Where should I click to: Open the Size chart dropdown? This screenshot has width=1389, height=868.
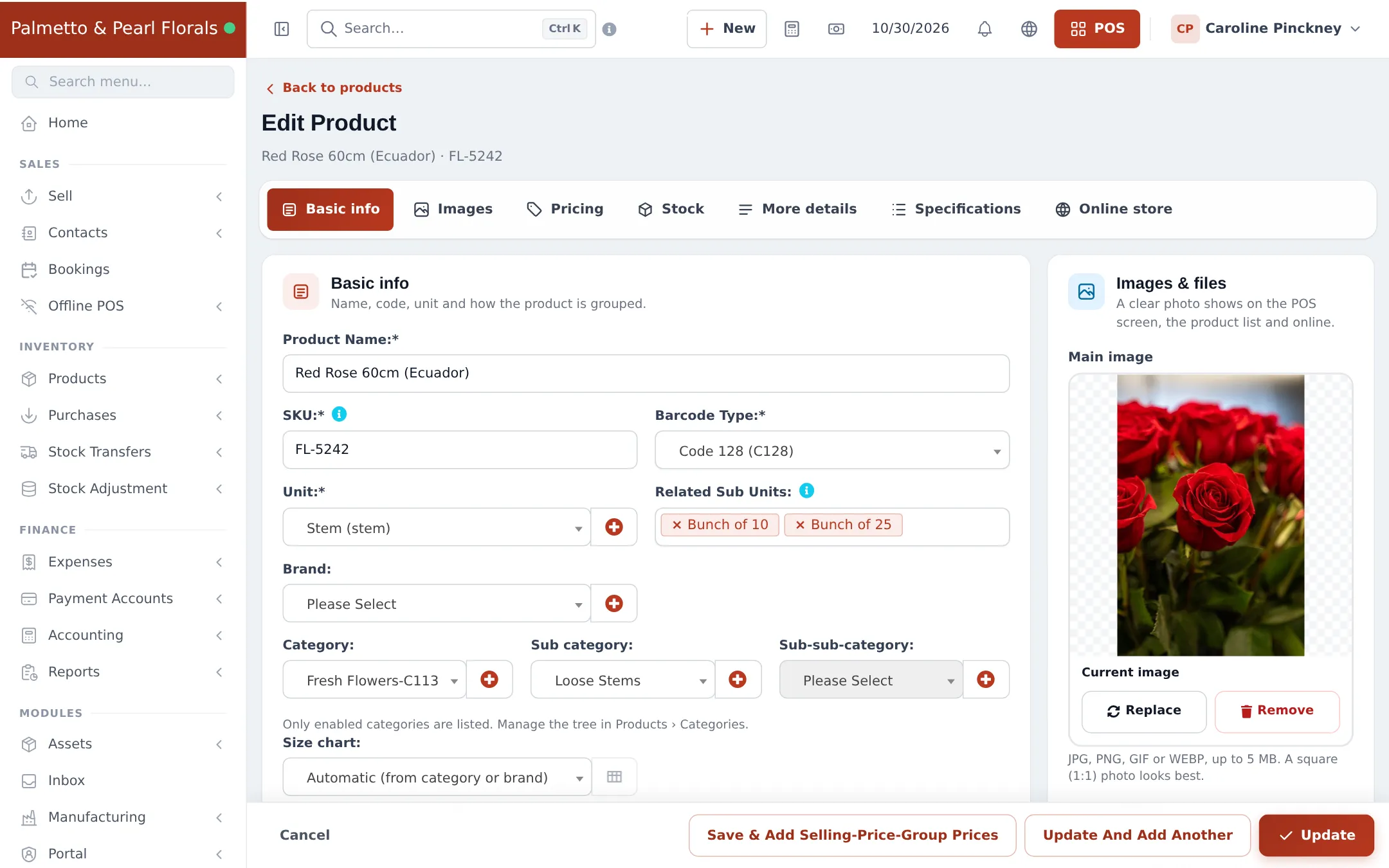point(437,777)
